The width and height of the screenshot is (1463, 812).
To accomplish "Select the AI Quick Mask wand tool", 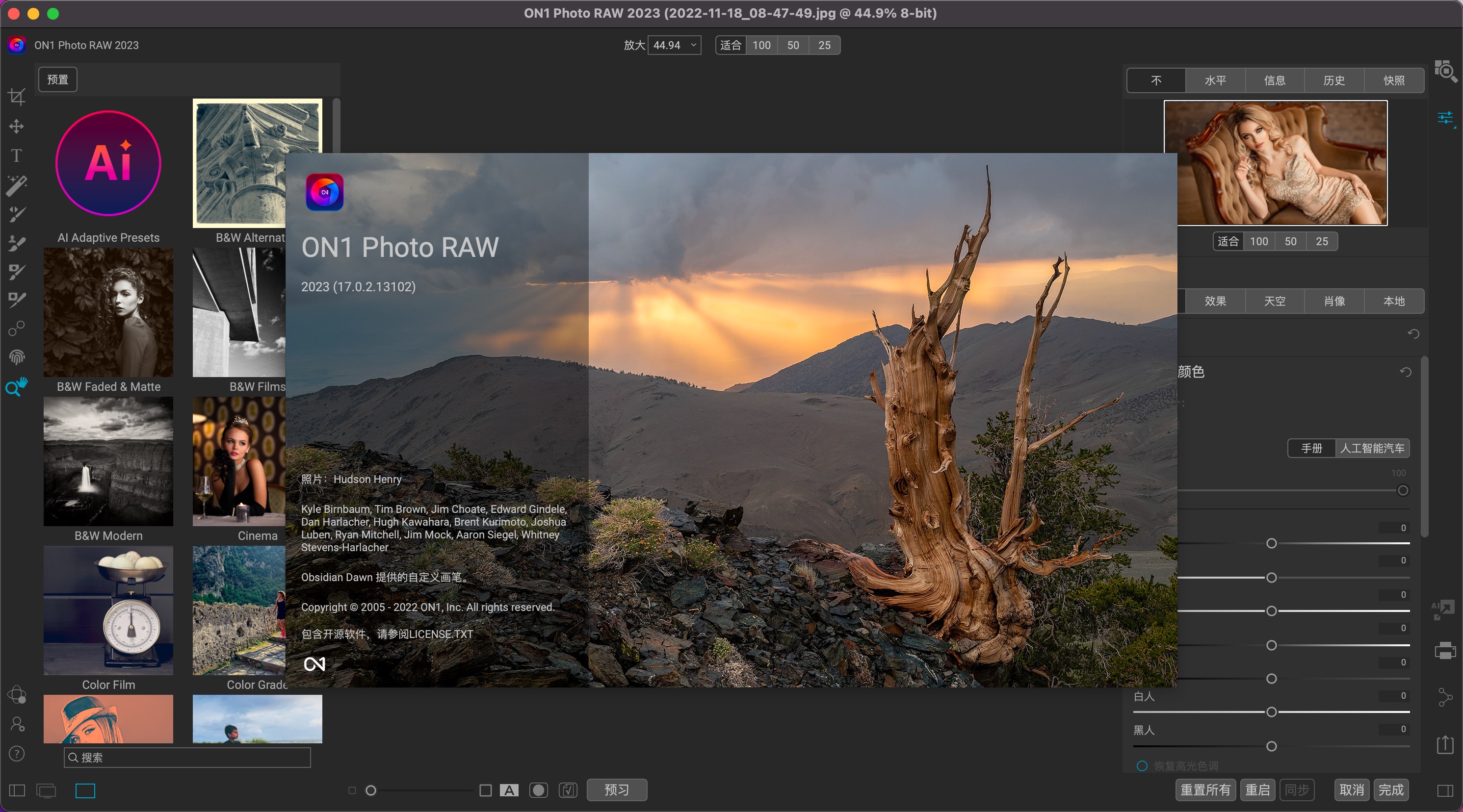I will click(17, 184).
